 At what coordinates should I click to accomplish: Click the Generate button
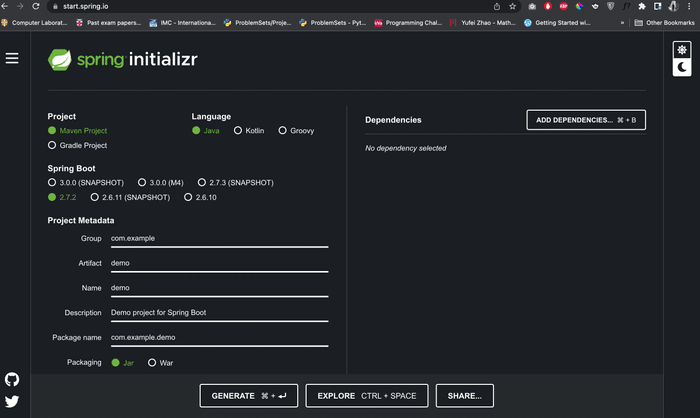[249, 396]
